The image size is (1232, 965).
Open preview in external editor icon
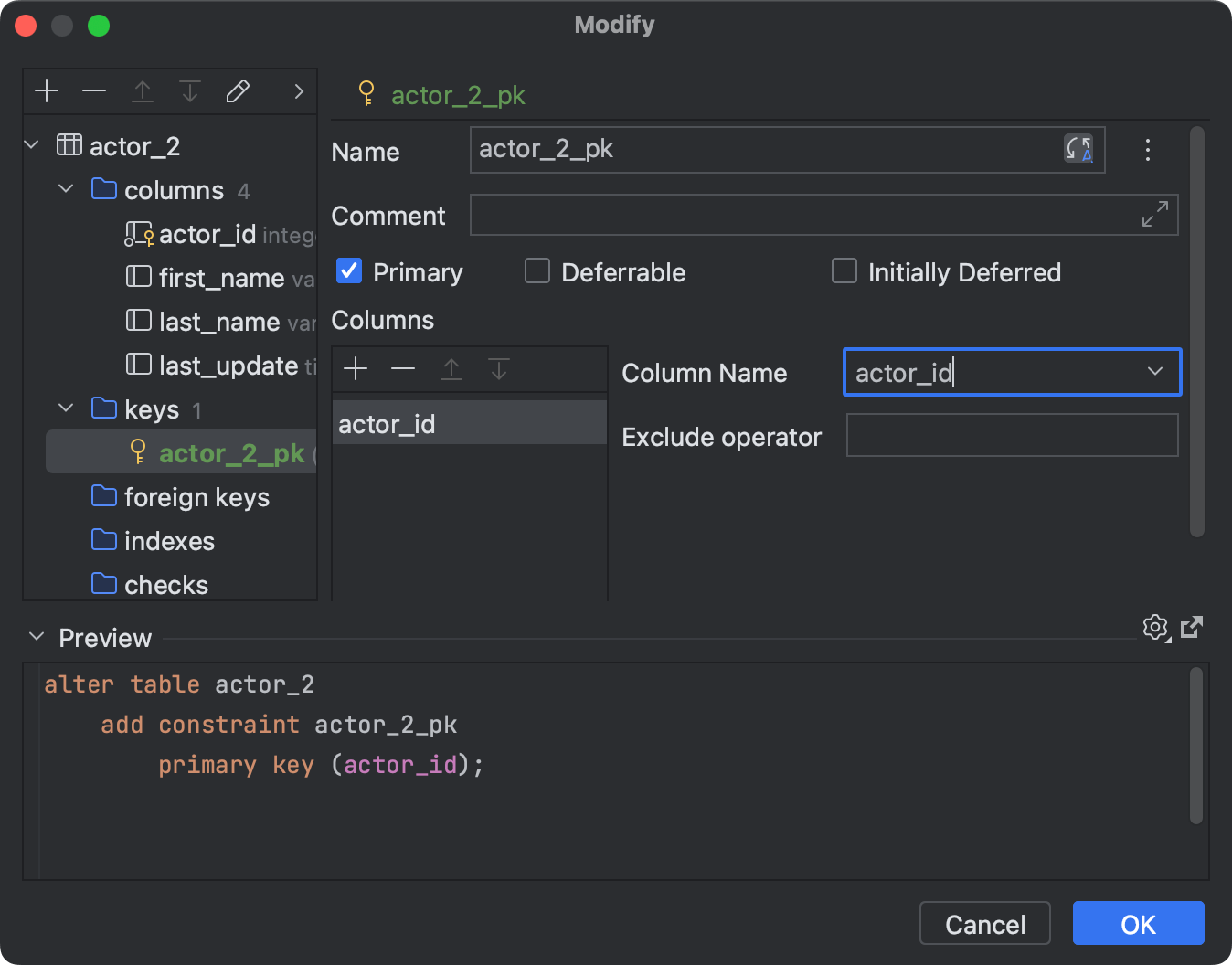(1192, 628)
